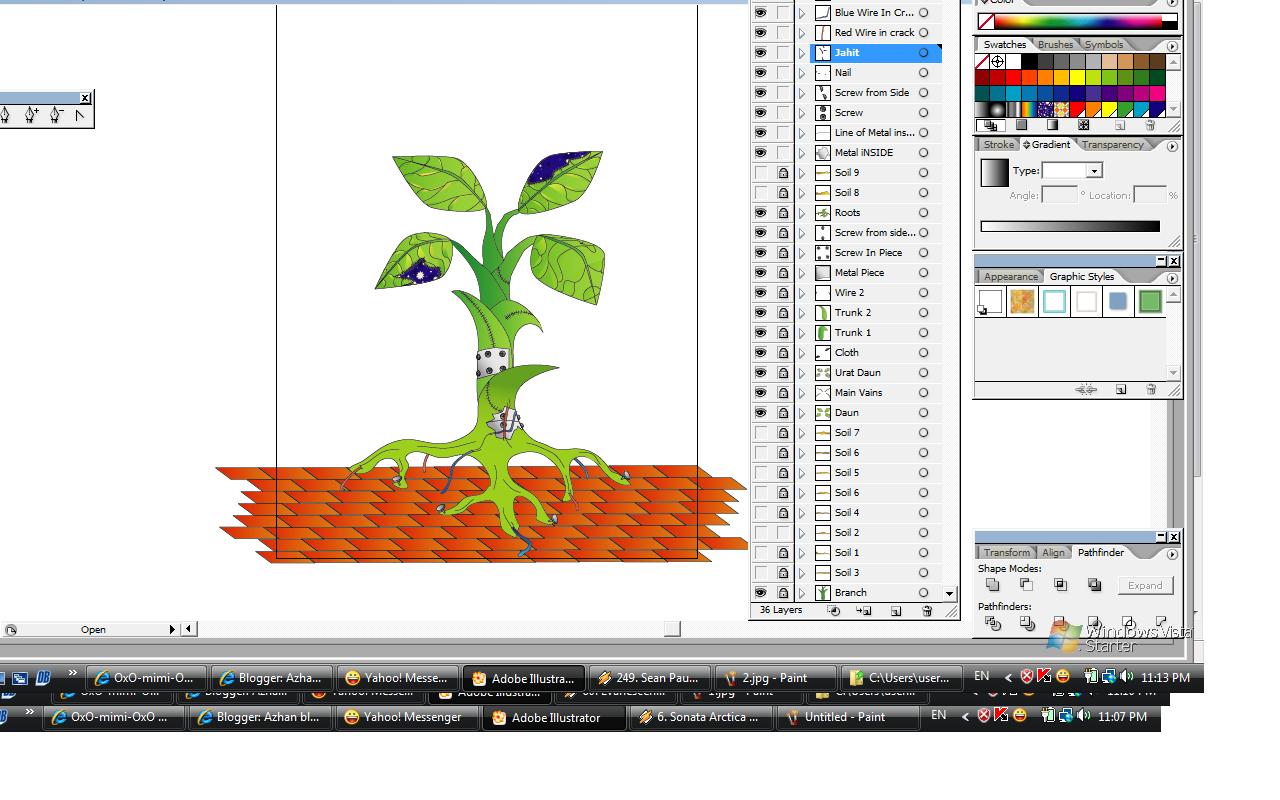Show the Soil 9 layer visibility box
The height and width of the screenshot is (800, 1280).
(x=761, y=173)
